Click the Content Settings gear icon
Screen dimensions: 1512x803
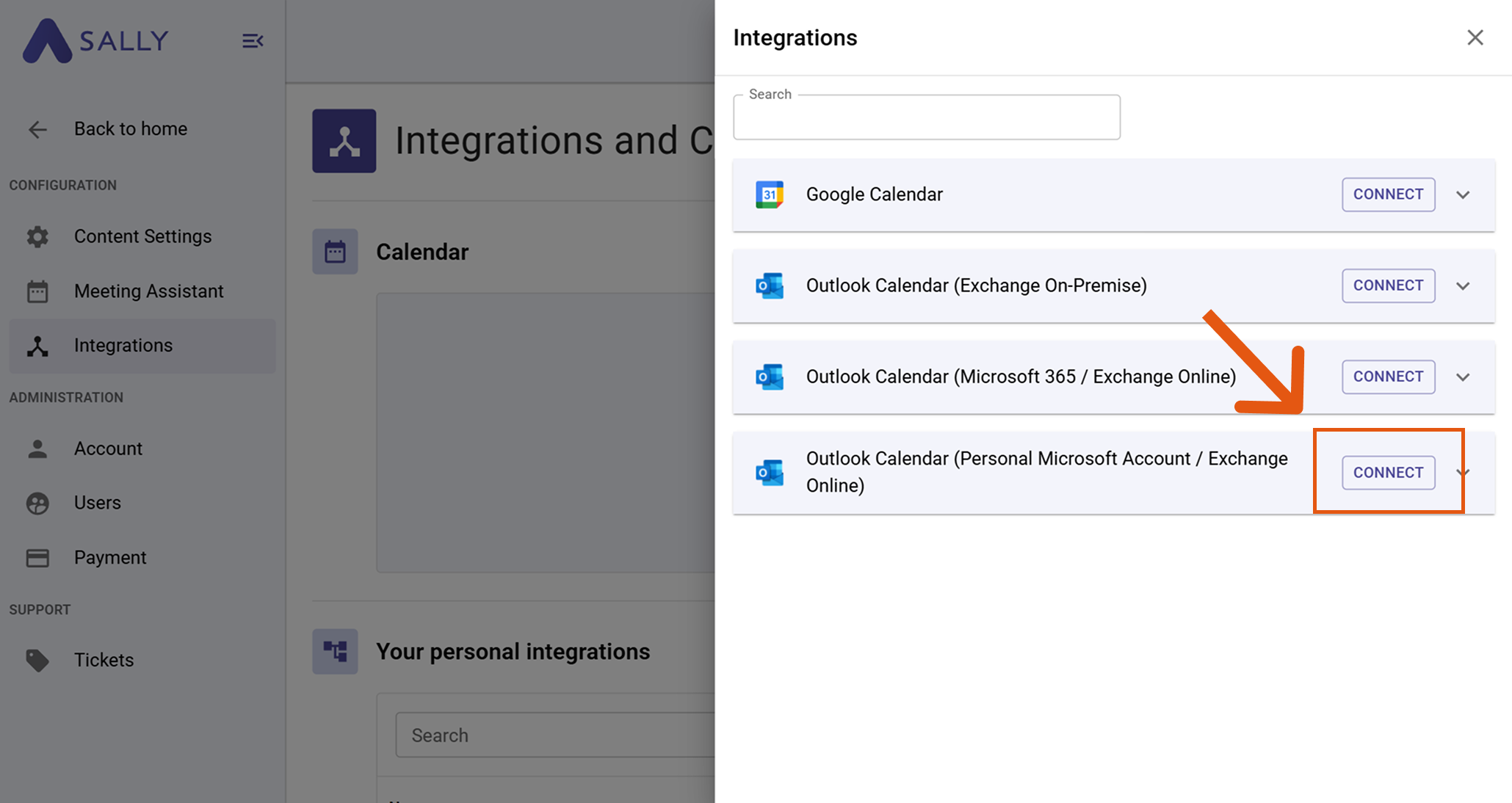coord(37,236)
